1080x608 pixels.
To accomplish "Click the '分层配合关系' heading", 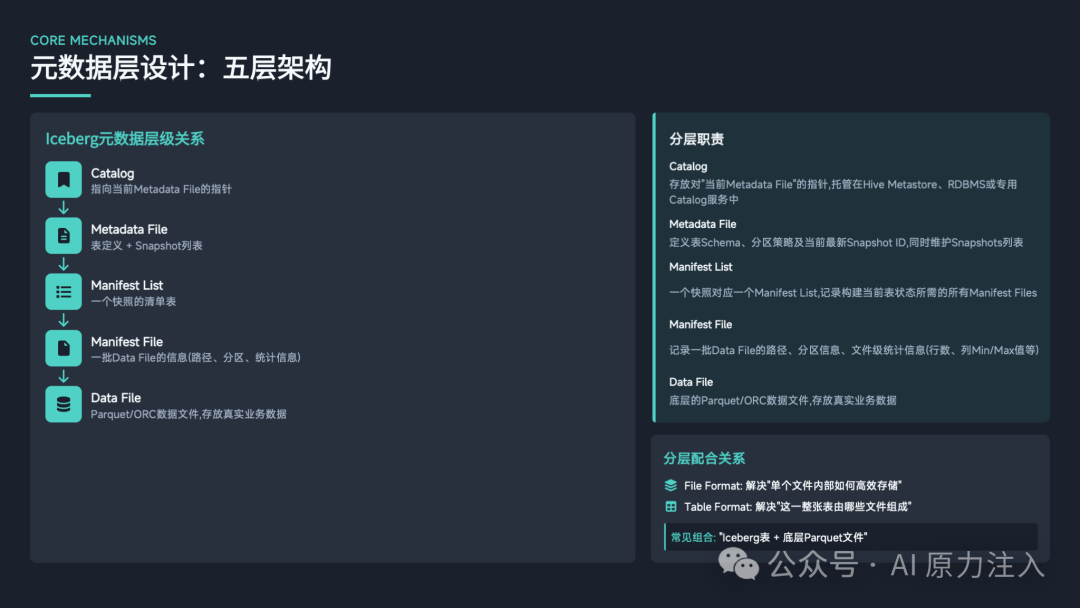I will [704, 459].
